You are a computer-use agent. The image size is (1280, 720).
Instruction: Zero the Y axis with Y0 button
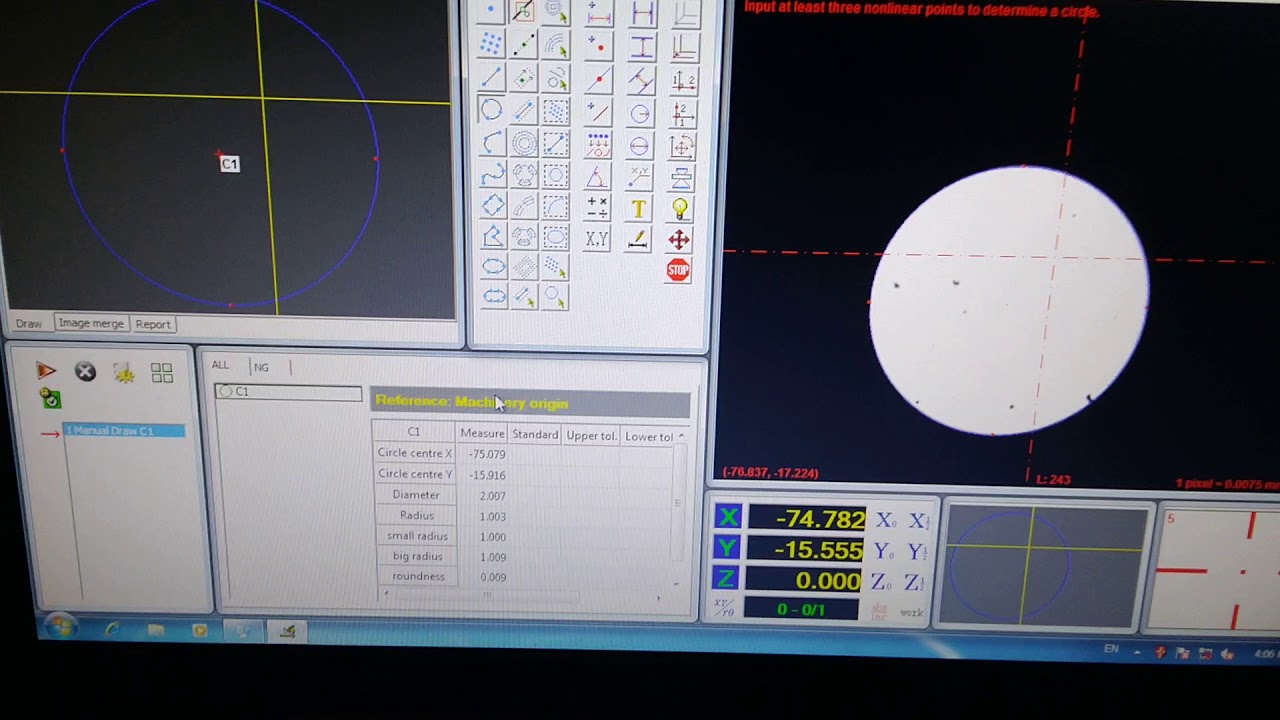point(883,551)
